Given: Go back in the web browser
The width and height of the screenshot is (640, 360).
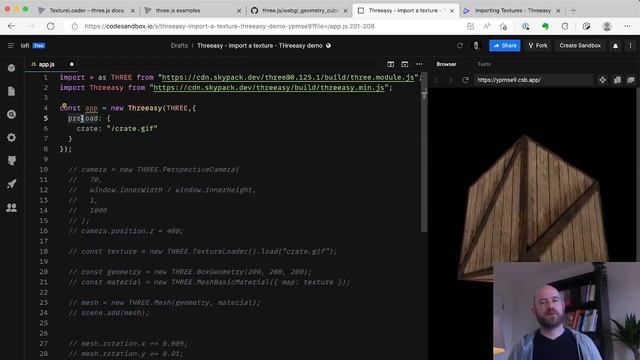Looking at the screenshot, I should (x=11, y=26).
